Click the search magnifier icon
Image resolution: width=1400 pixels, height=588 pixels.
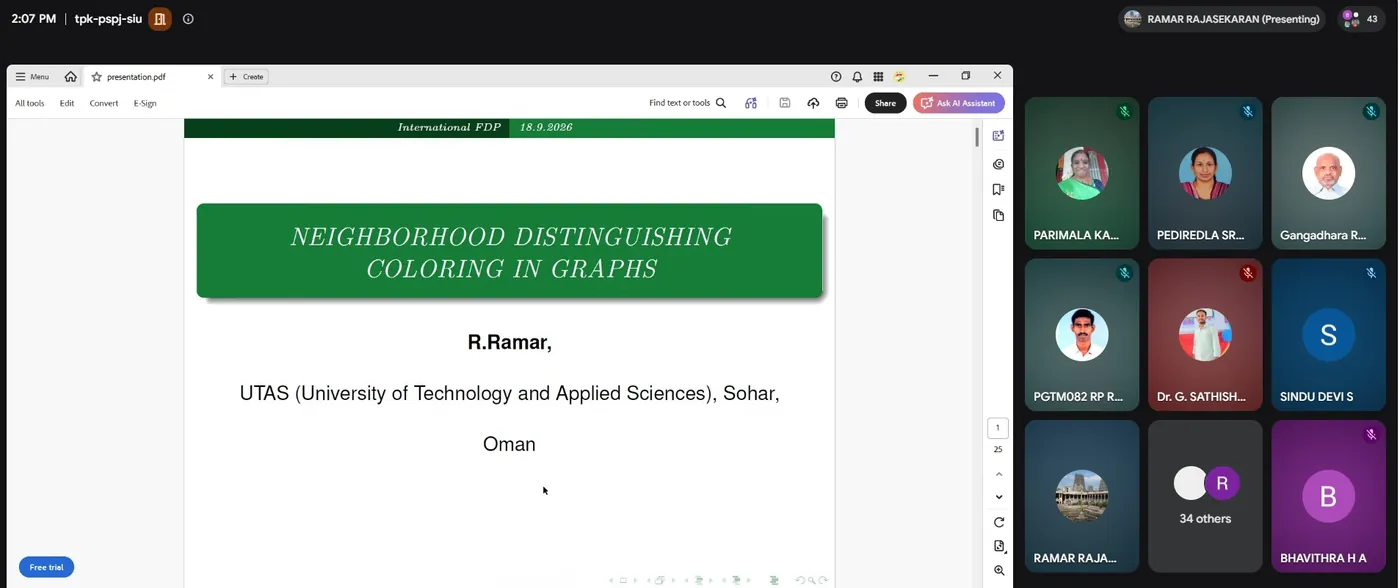(721, 103)
